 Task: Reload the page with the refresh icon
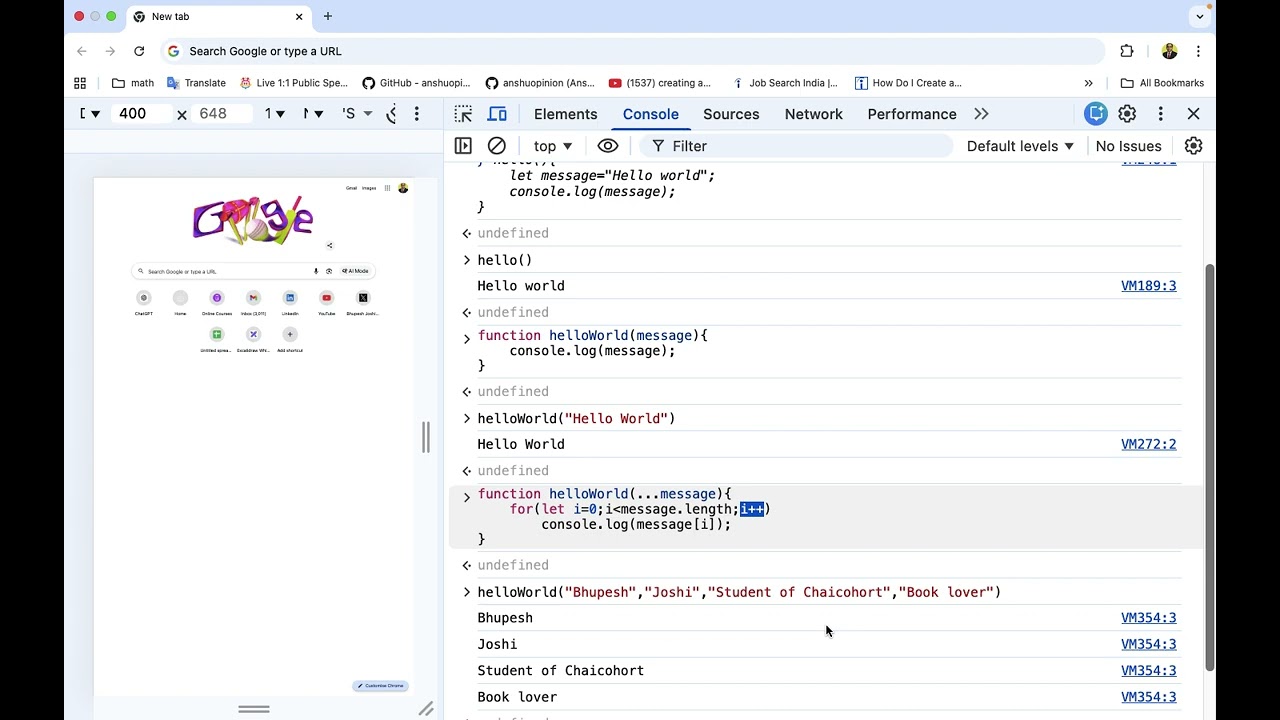[x=139, y=51]
